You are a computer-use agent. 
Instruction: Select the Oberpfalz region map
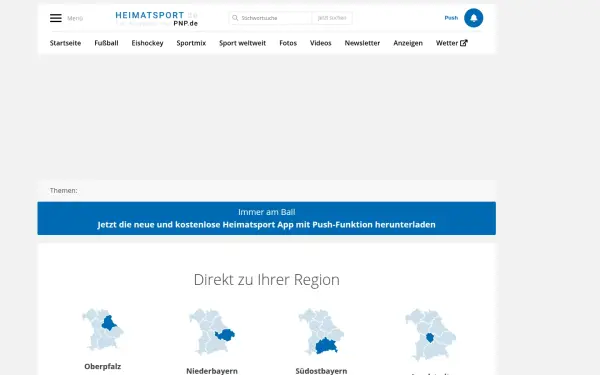(103, 329)
